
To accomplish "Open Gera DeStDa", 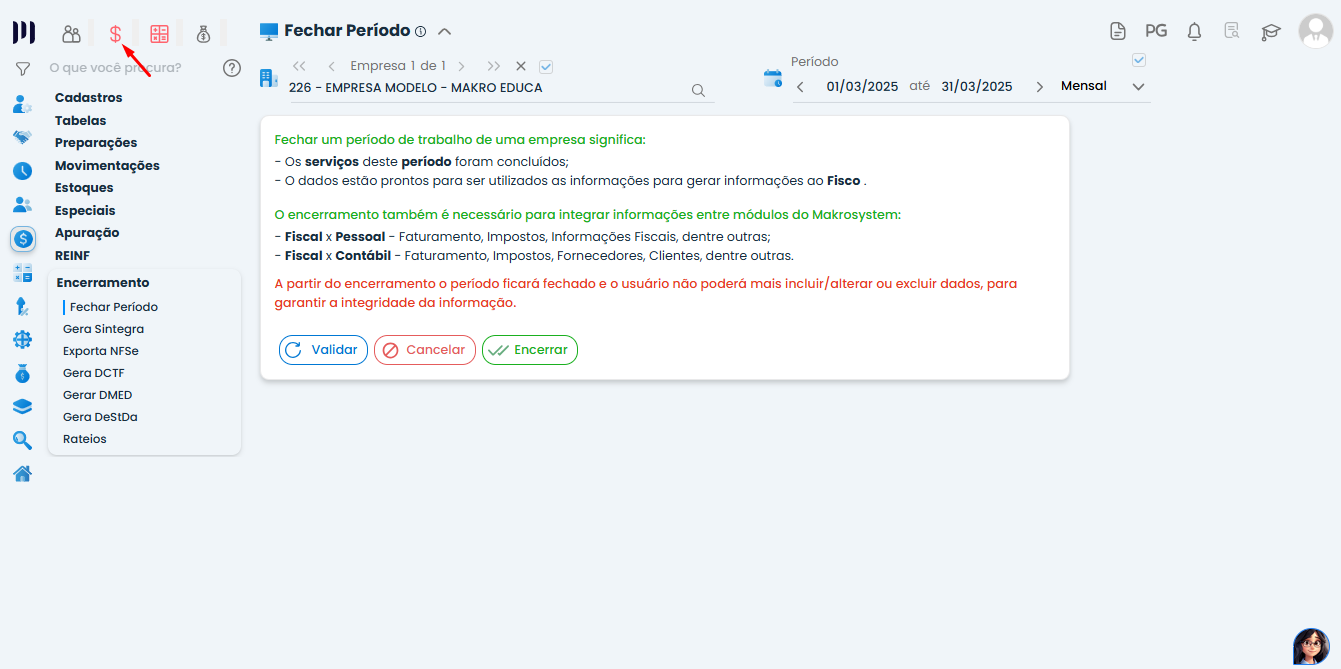I will pos(100,417).
